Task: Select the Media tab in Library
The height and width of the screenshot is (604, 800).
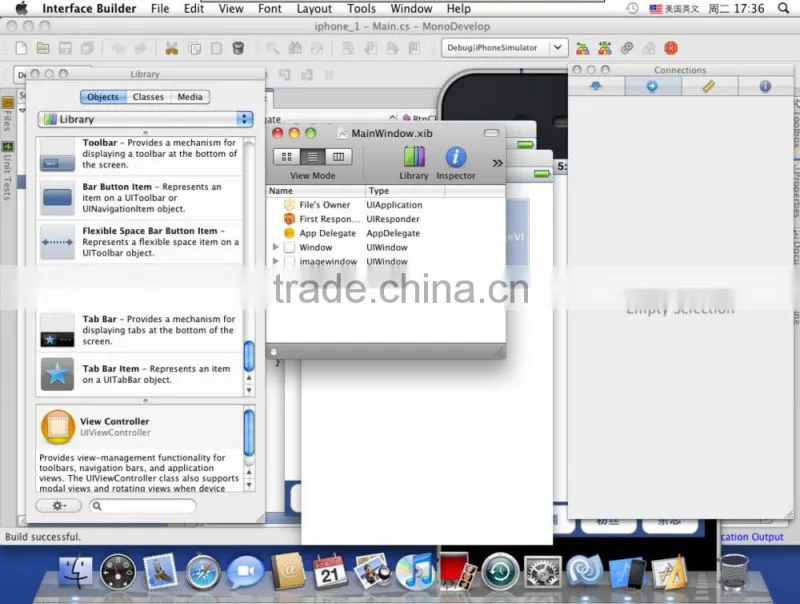Action: point(190,97)
